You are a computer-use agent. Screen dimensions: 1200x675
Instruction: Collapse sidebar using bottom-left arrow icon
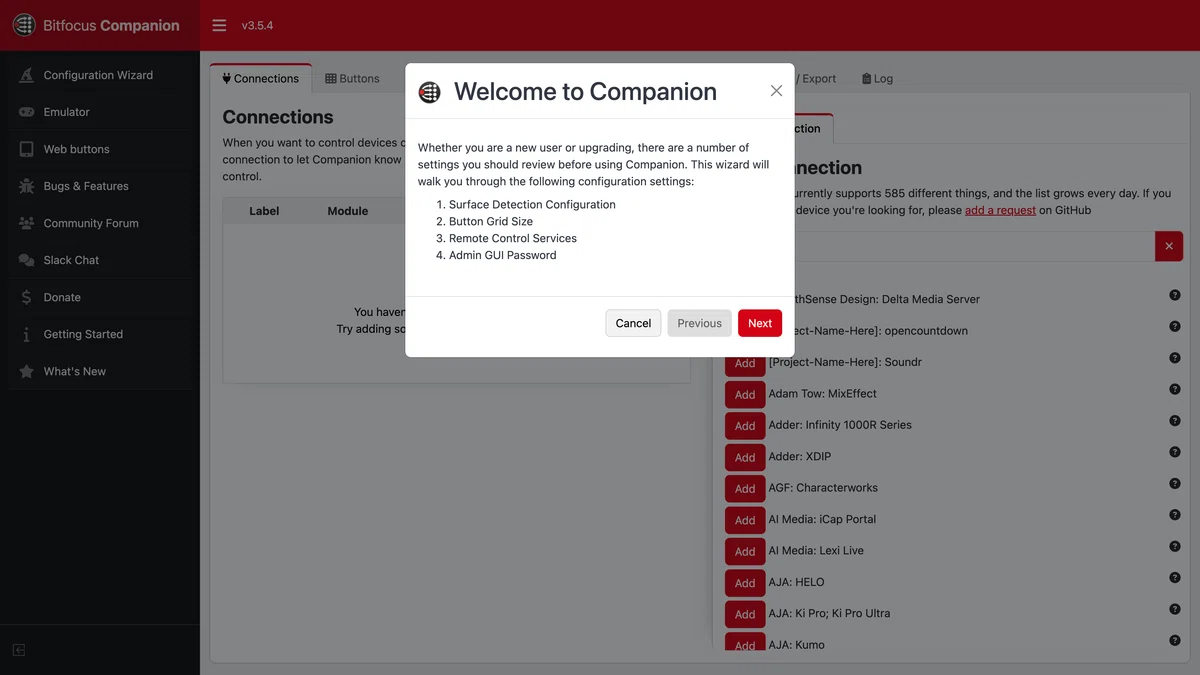point(18,650)
